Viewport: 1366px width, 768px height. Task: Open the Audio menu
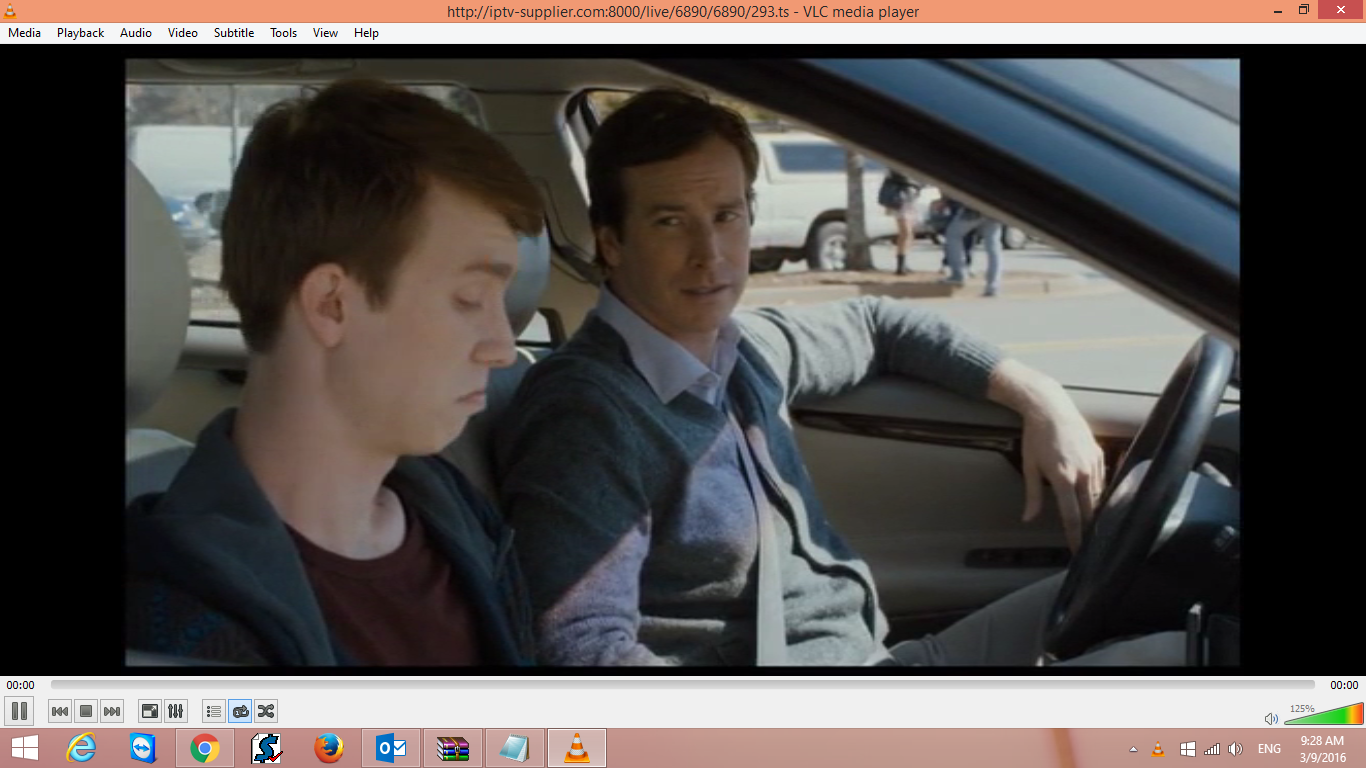(136, 33)
